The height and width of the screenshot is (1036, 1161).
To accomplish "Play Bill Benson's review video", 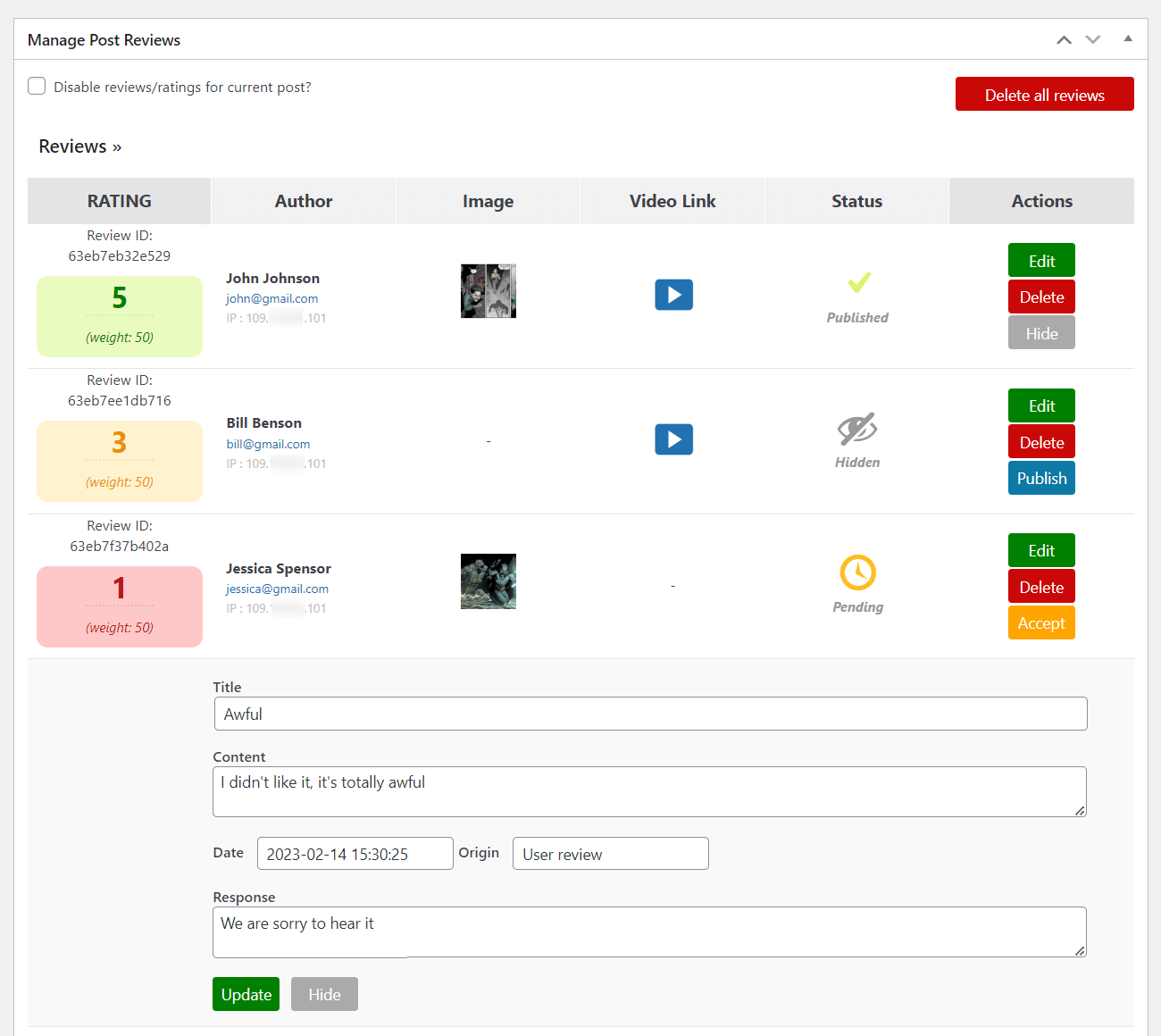I will (673, 439).
